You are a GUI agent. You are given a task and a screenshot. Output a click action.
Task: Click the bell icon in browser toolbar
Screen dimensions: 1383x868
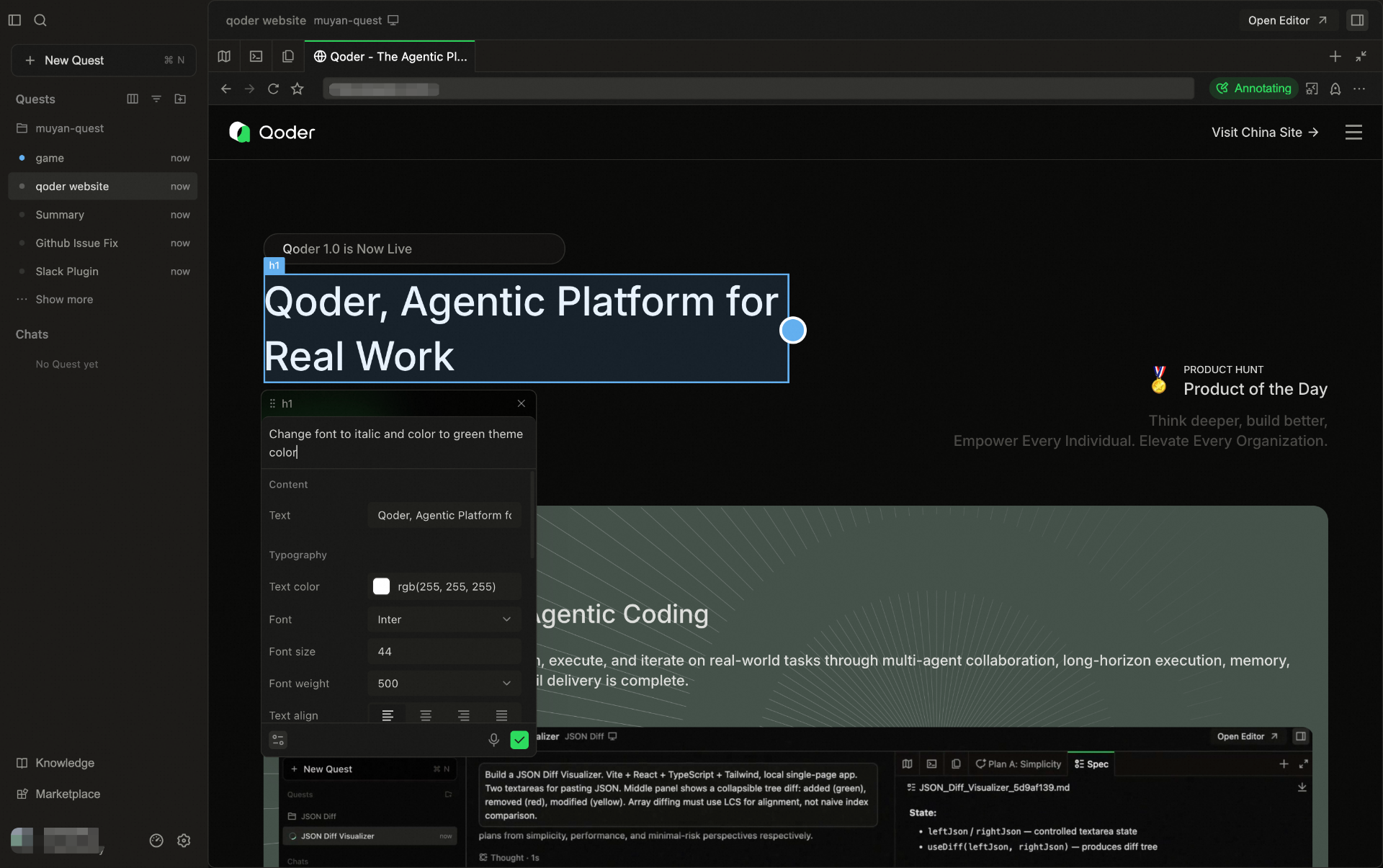[x=1335, y=89]
